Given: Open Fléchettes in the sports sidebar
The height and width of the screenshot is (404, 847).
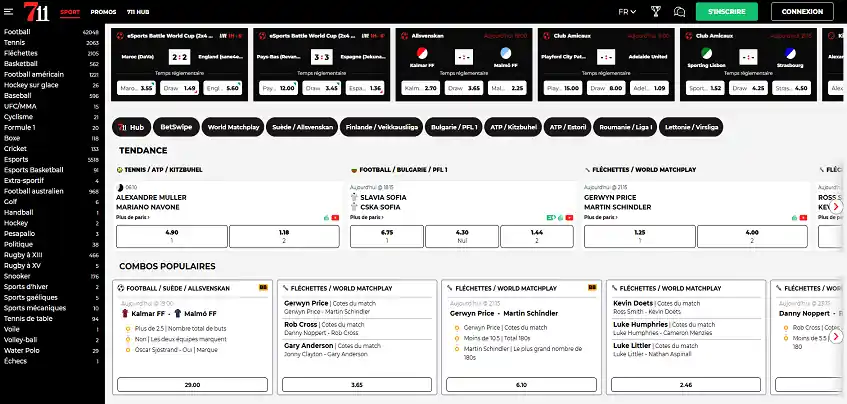Looking at the screenshot, I should click(x=51, y=53).
